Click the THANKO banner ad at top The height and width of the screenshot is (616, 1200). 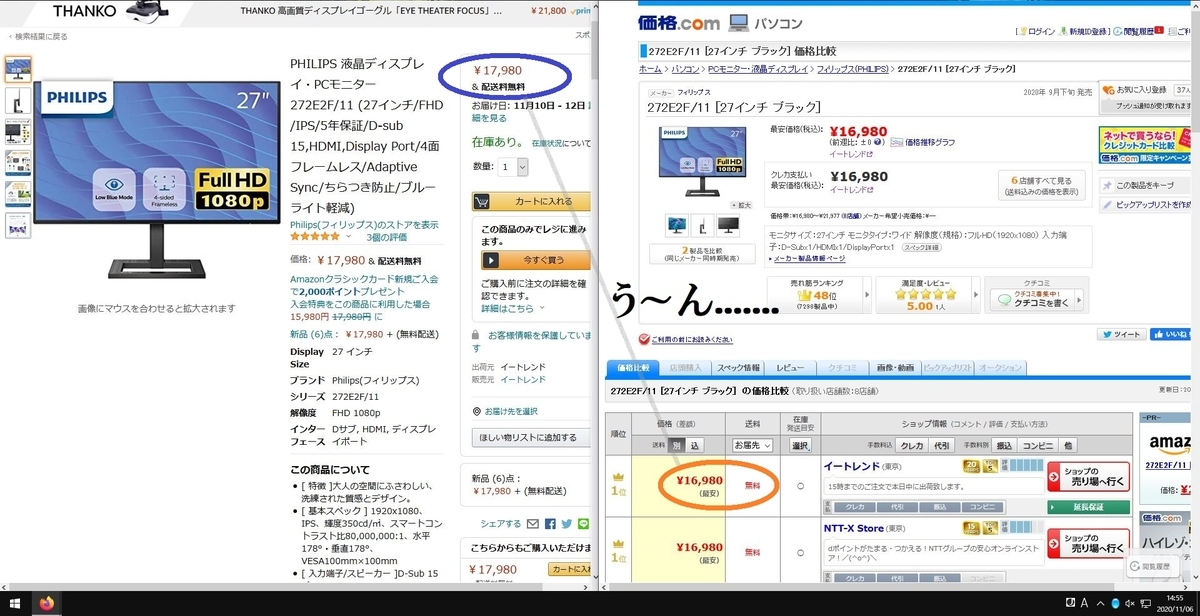[300, 10]
